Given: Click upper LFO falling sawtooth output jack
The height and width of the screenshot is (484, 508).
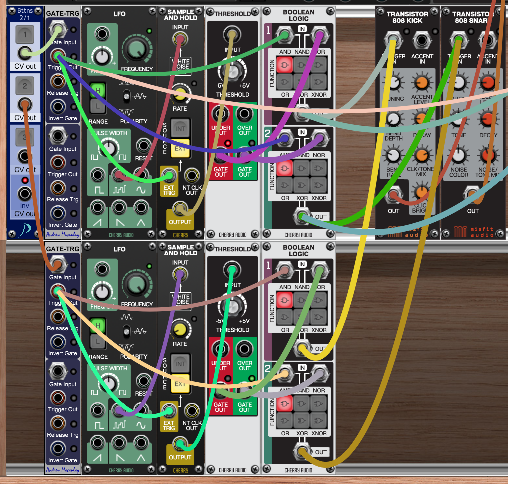Looking at the screenshot, I should 119,207.
